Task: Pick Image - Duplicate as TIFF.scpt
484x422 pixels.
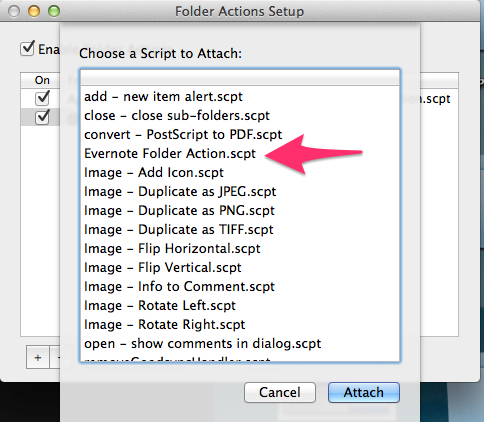Action: (x=240, y=230)
